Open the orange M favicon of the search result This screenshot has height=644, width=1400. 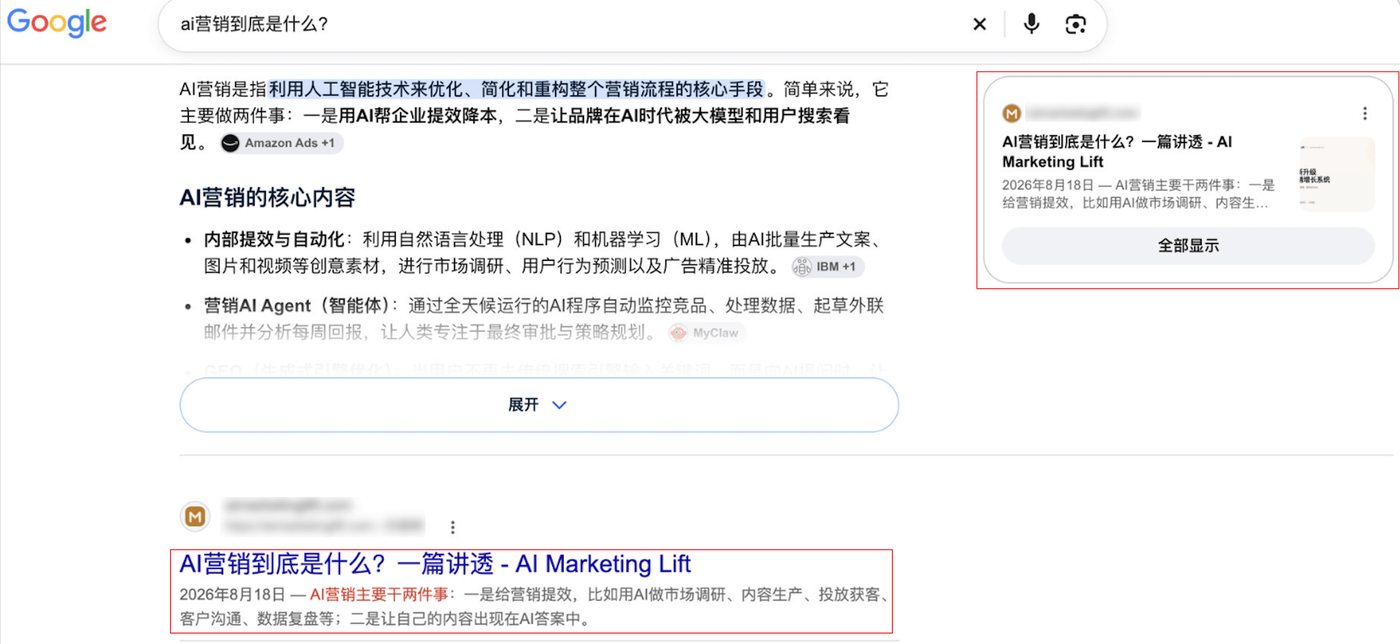click(x=195, y=517)
